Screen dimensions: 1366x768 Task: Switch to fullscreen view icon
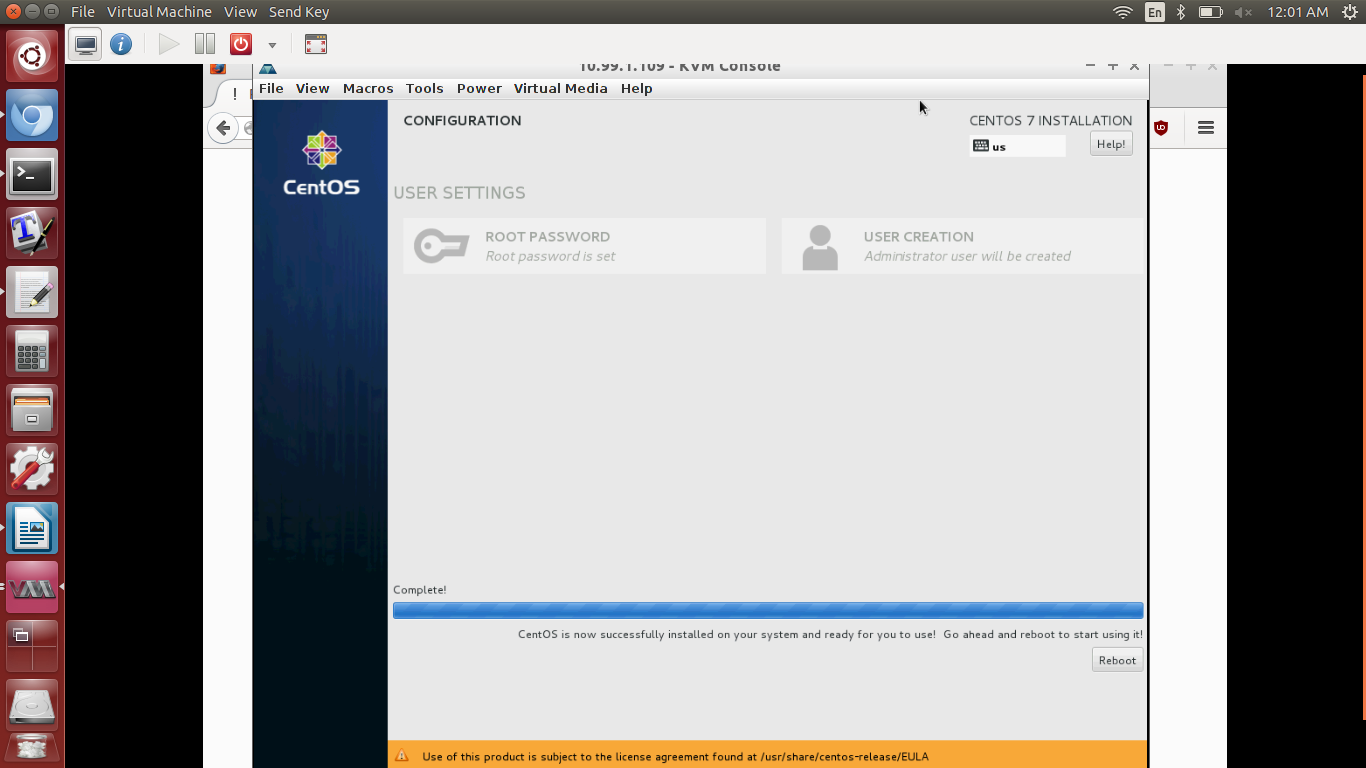coord(316,44)
